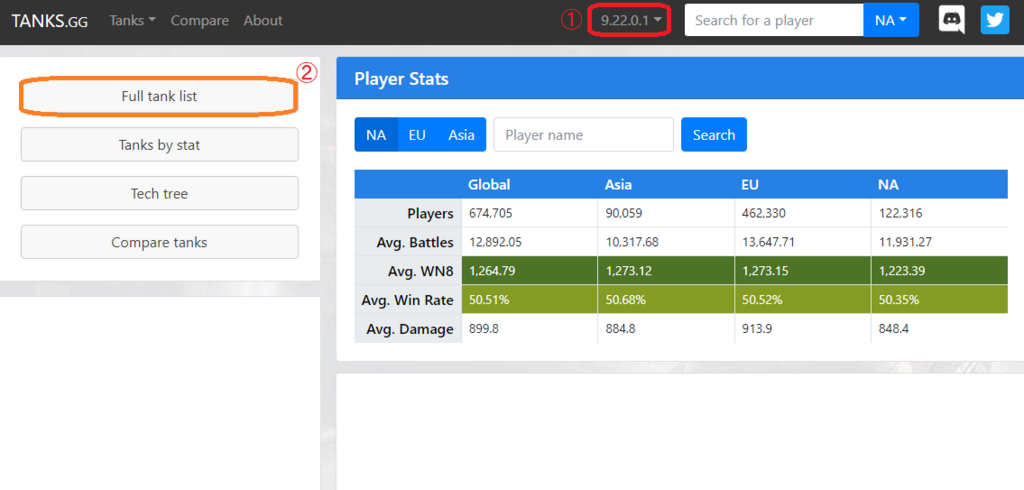Click the Player name input field
The height and width of the screenshot is (490, 1024).
(583, 135)
